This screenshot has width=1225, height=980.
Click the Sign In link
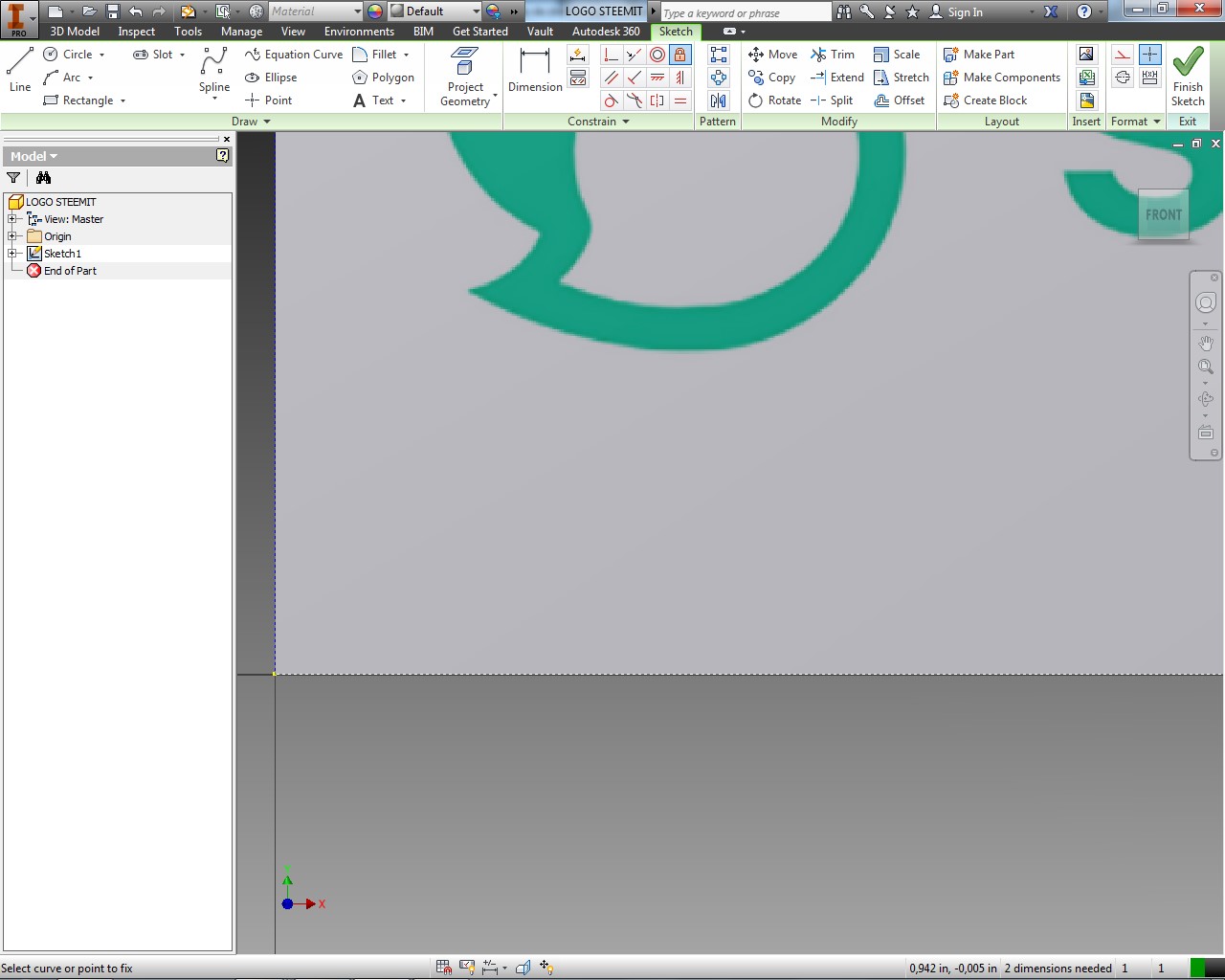pyautogui.click(x=957, y=12)
